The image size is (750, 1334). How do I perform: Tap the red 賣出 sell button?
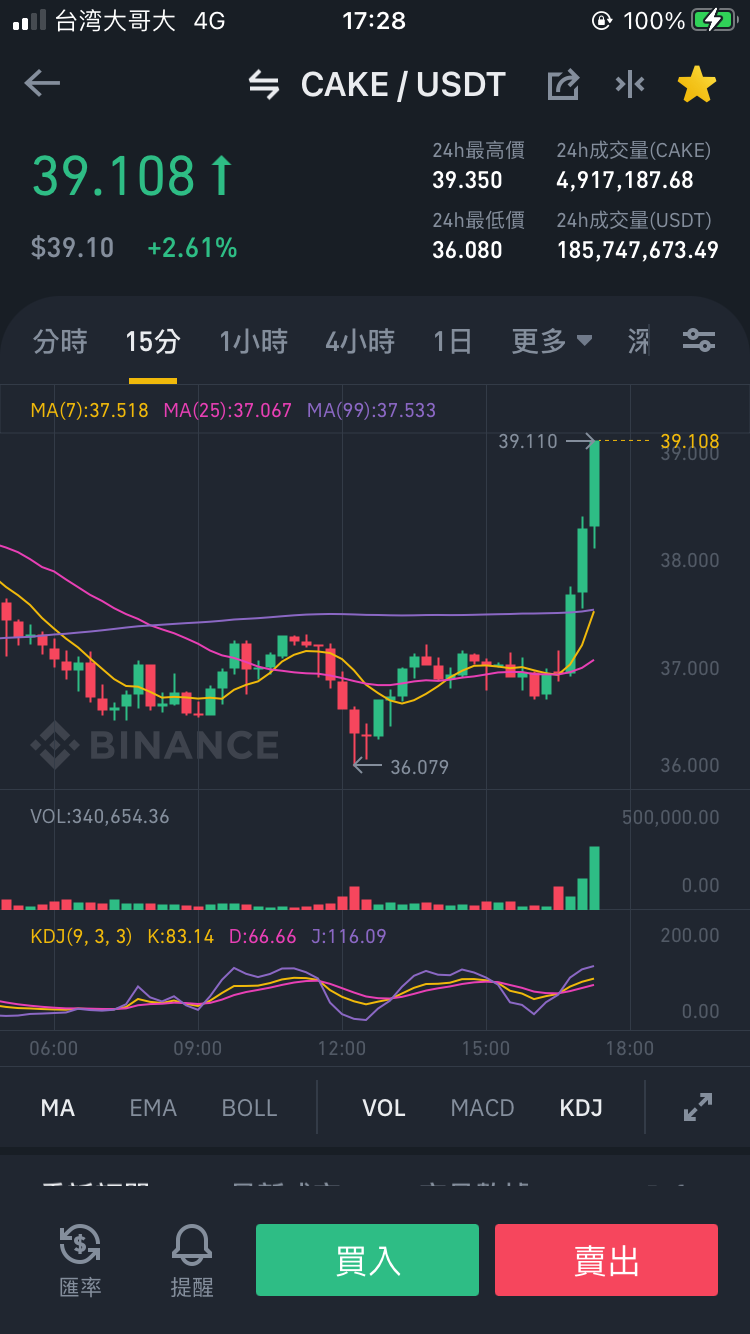tap(606, 1260)
